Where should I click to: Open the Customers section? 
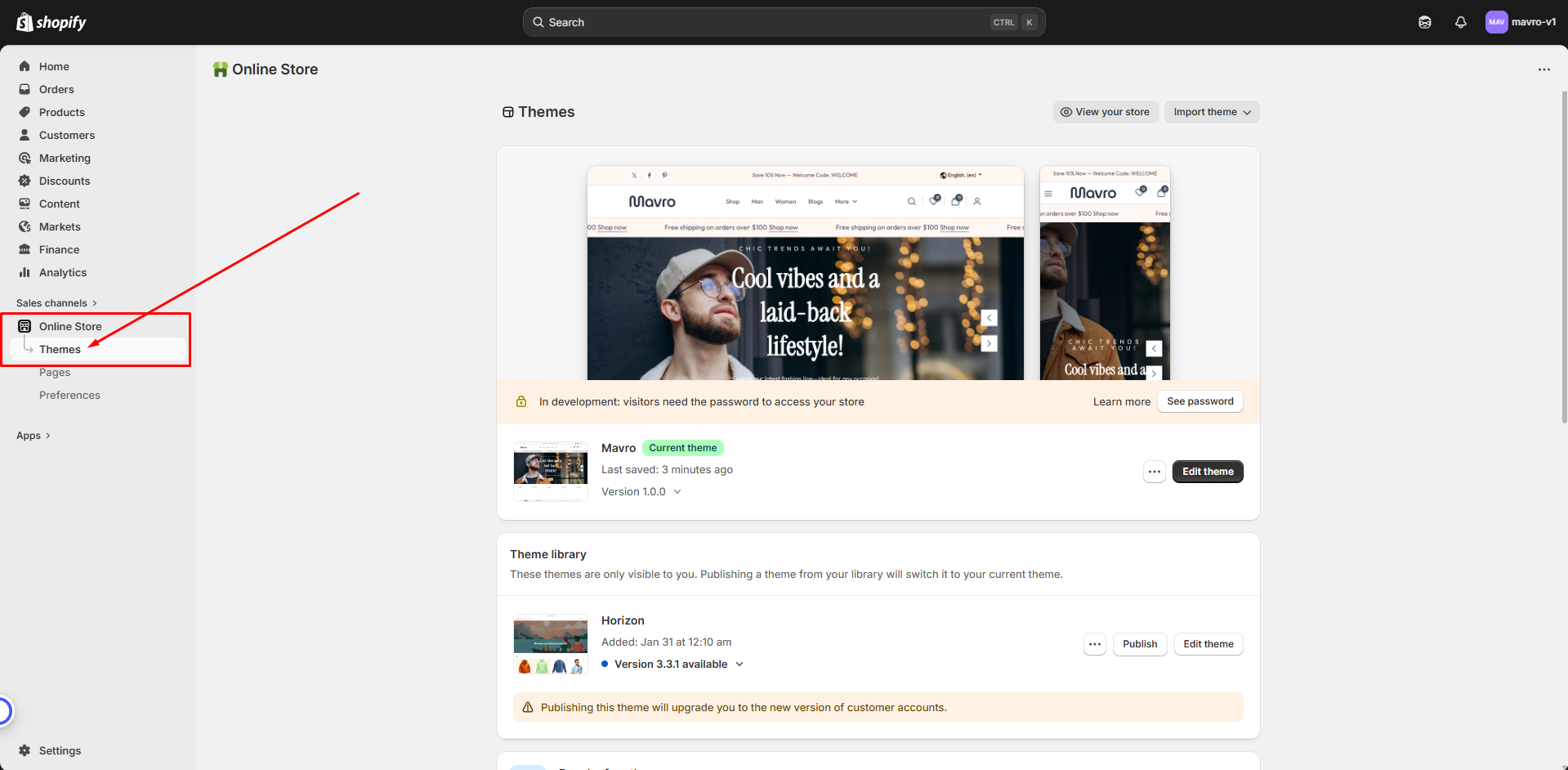click(x=67, y=135)
